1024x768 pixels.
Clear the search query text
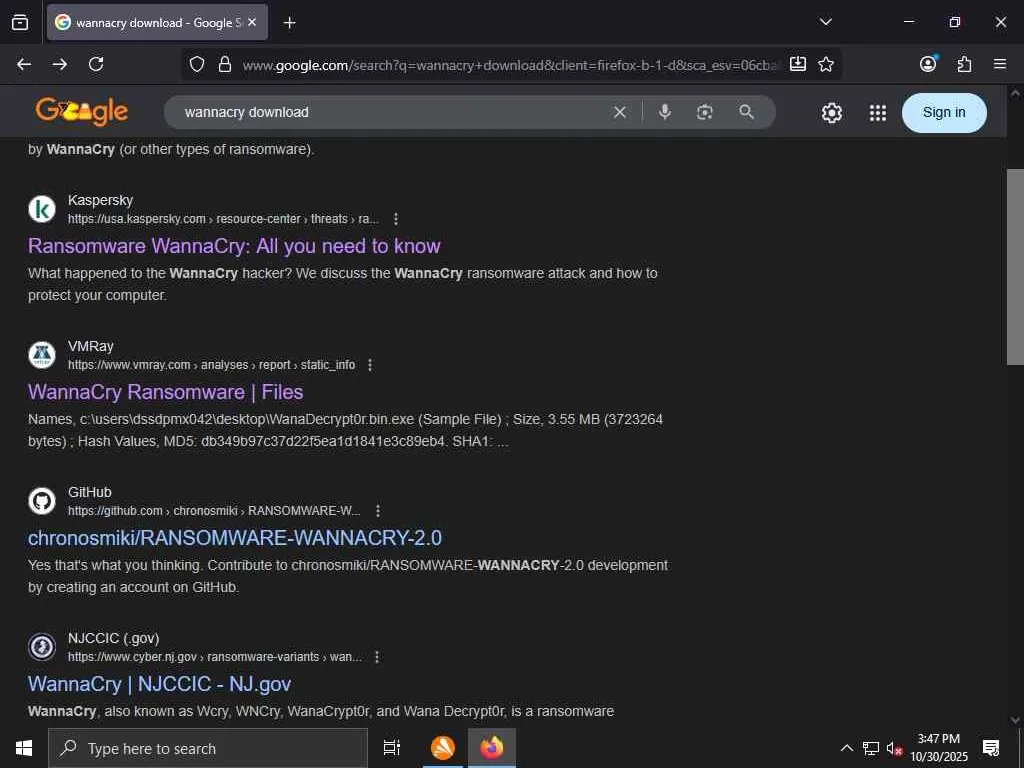620,112
